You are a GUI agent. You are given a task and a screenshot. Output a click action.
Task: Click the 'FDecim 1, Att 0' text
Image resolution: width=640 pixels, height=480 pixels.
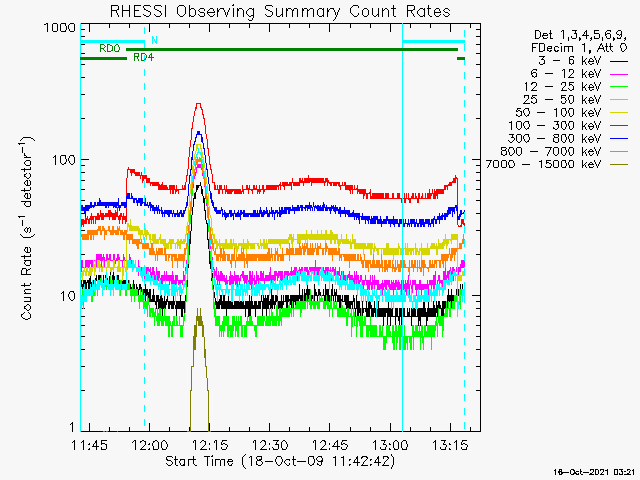[579, 48]
